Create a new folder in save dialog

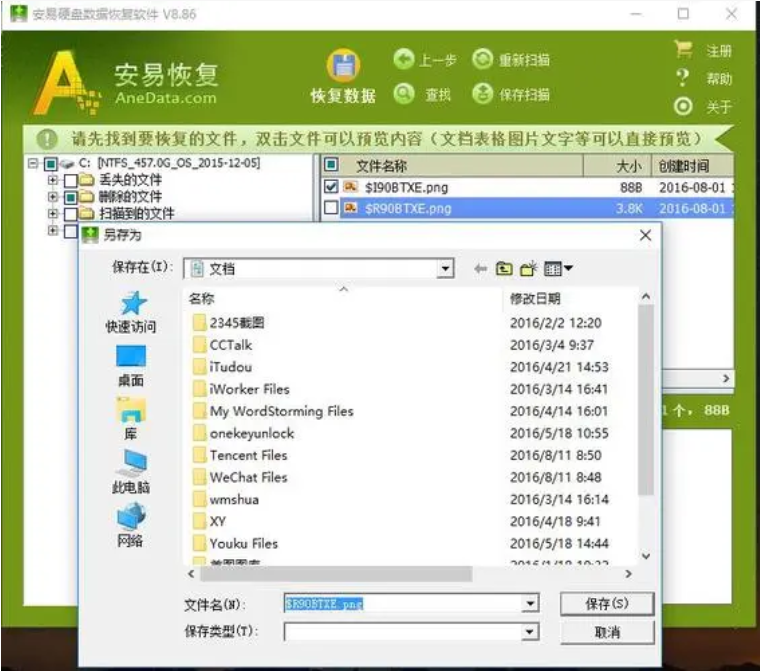[x=528, y=268]
